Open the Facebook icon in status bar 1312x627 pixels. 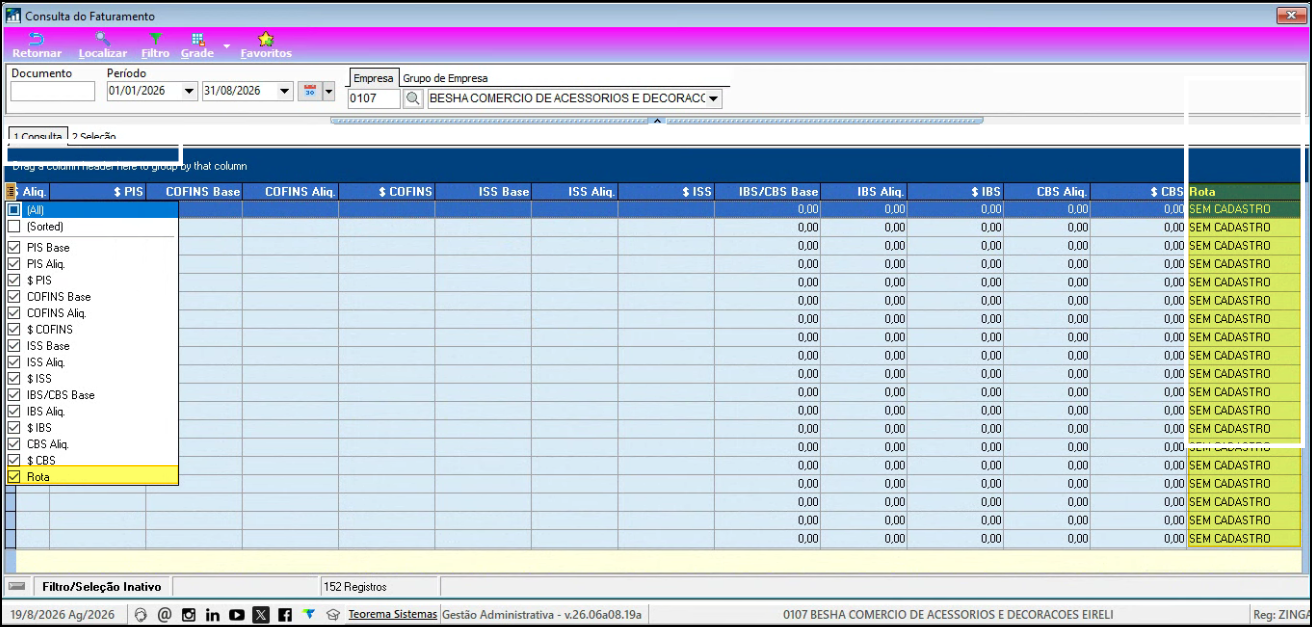pyautogui.click(x=285, y=614)
